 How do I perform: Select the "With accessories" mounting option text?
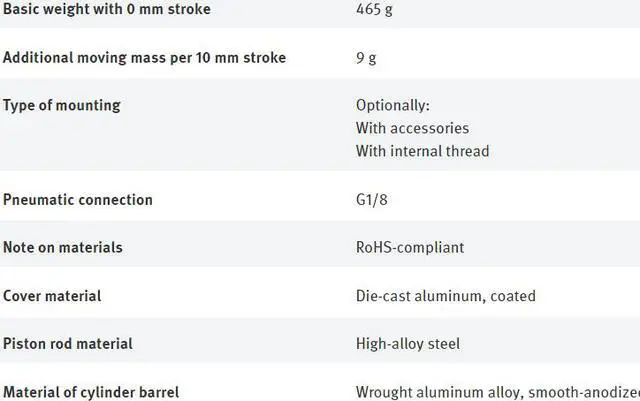[x=412, y=128]
